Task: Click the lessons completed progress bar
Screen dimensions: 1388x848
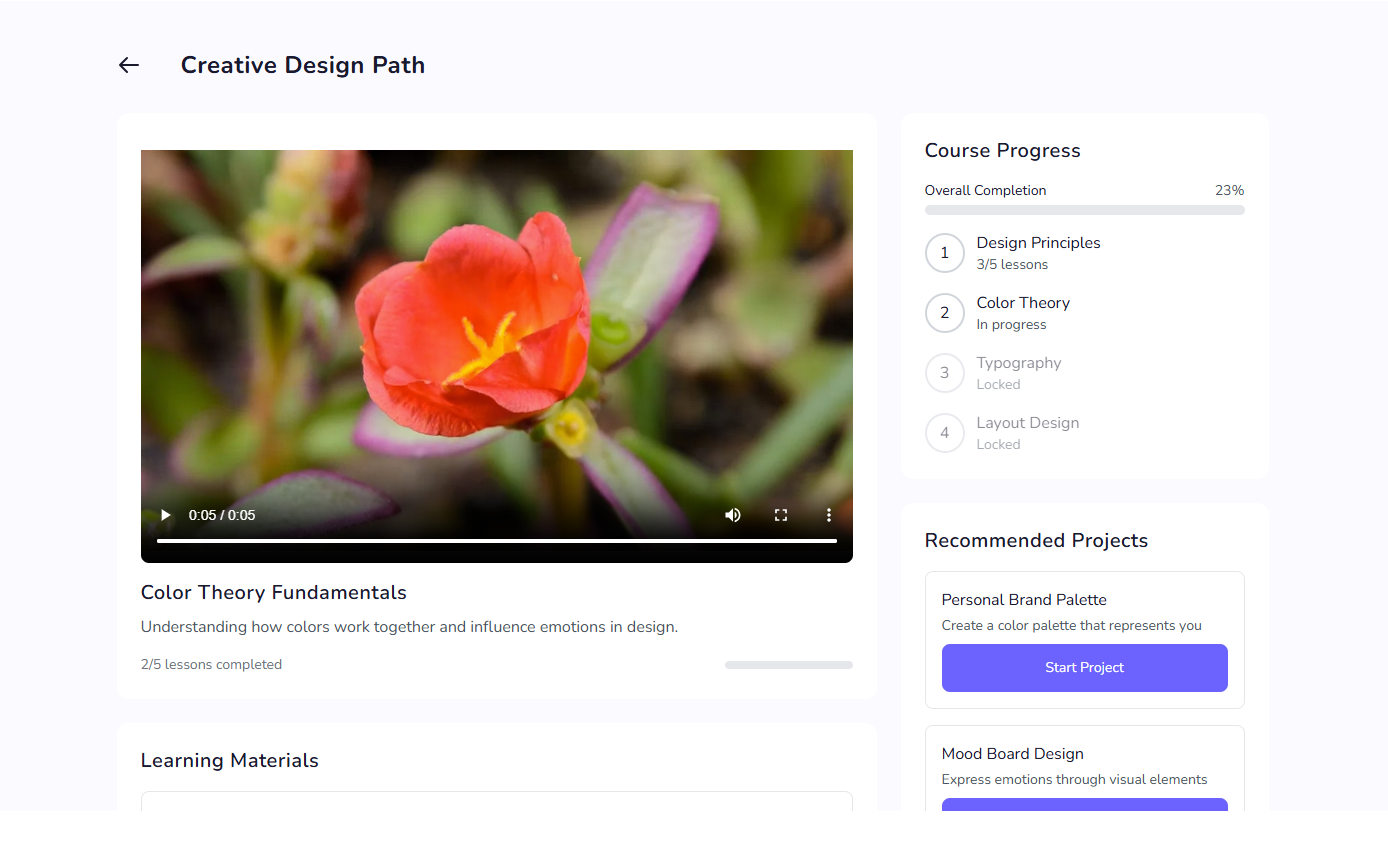Action: (x=788, y=665)
